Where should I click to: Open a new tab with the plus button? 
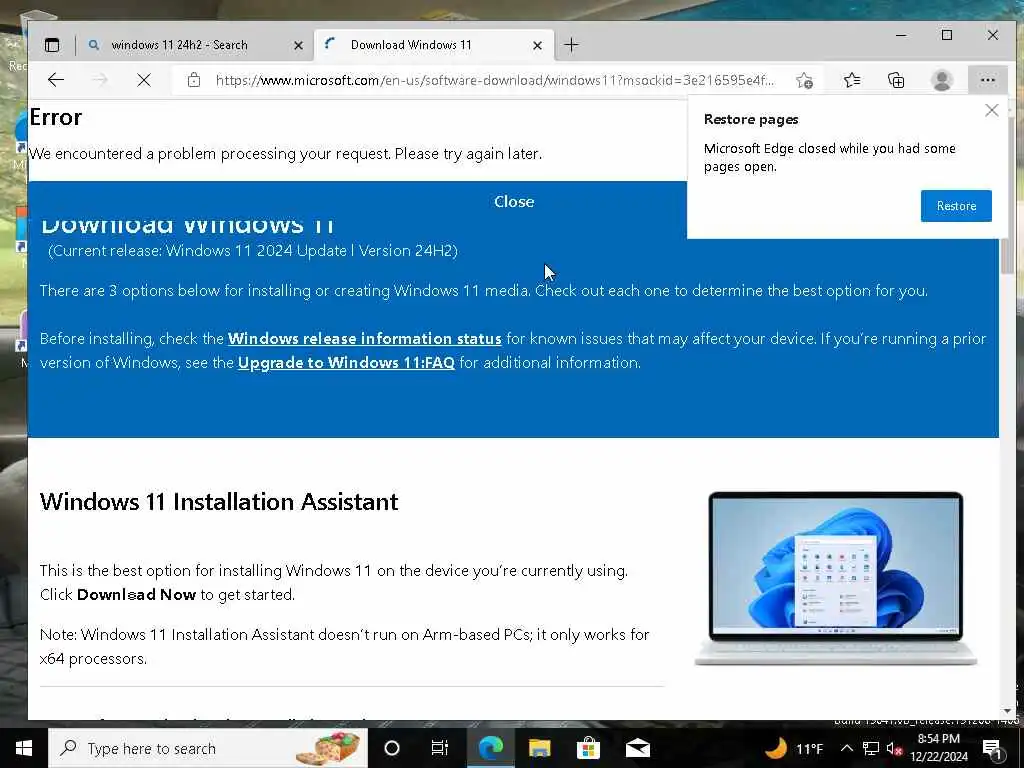click(x=571, y=45)
